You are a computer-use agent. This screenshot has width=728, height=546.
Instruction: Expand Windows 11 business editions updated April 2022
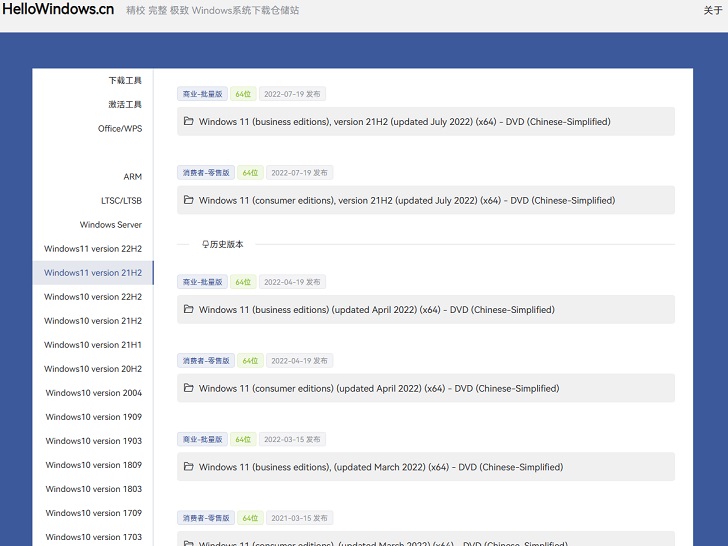(x=426, y=309)
